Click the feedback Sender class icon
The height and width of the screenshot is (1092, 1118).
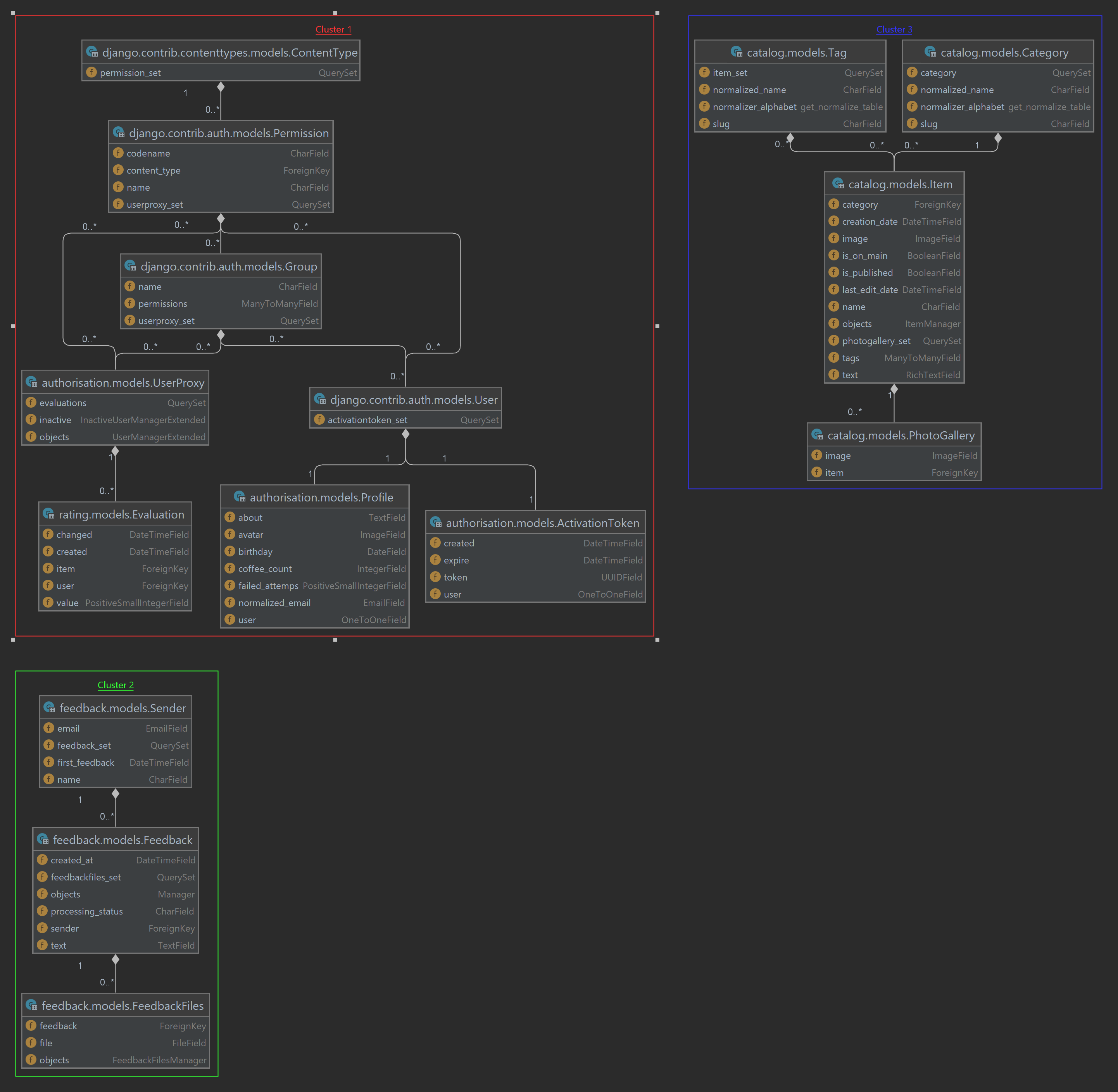(49, 708)
